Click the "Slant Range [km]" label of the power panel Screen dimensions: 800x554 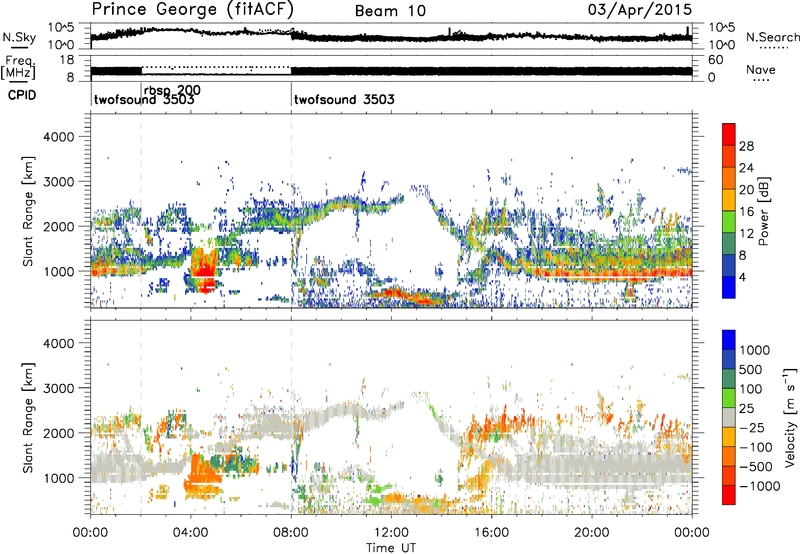[28, 211]
